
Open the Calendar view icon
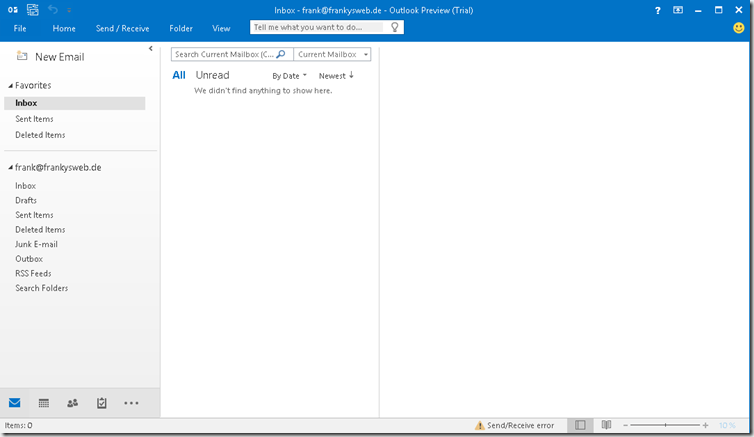click(44, 403)
